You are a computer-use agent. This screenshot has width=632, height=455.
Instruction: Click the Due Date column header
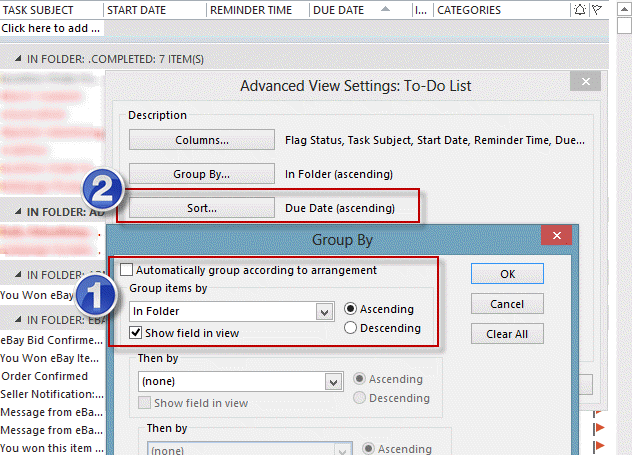coord(361,10)
